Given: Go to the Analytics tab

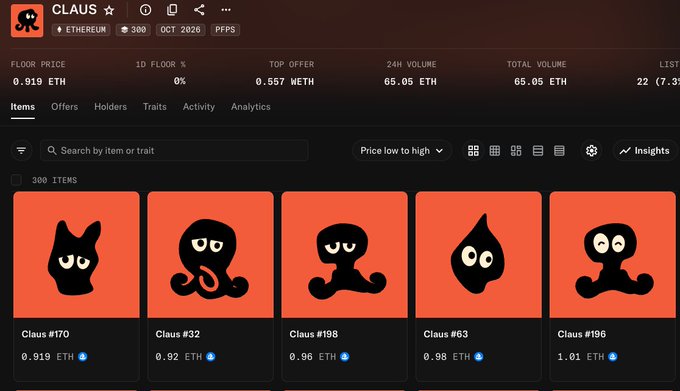Looking at the screenshot, I should [x=251, y=107].
